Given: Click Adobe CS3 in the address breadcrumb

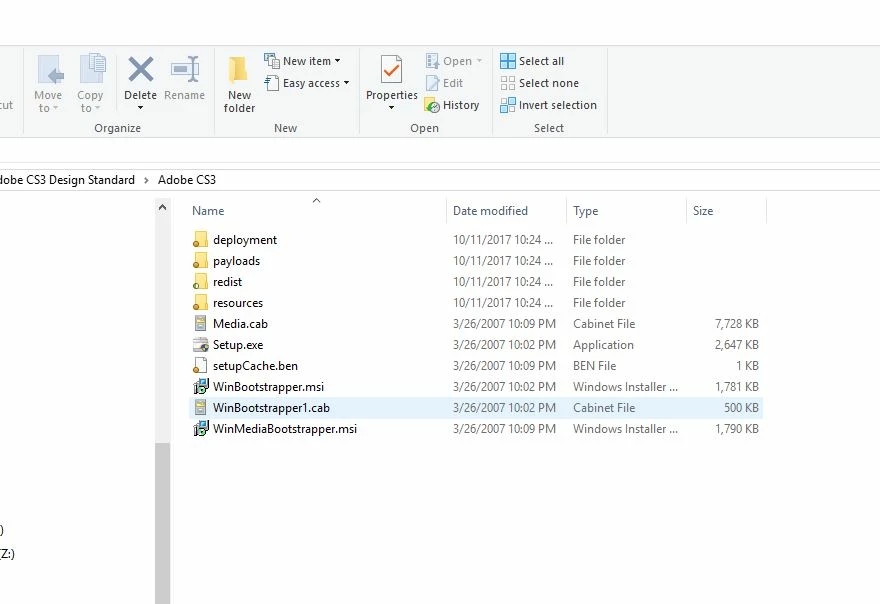Looking at the screenshot, I should click(x=186, y=180).
